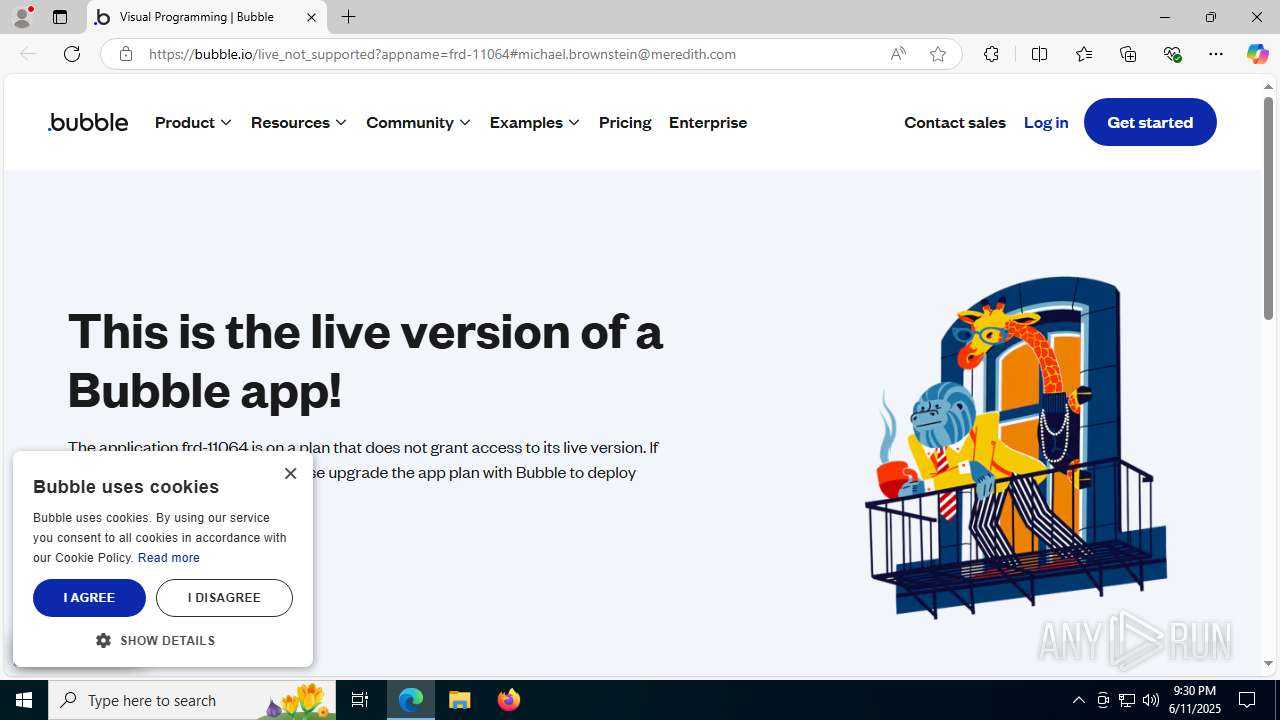Close the Visual Programming Bubble tab
Viewport: 1280px width, 720px height.
click(x=311, y=17)
